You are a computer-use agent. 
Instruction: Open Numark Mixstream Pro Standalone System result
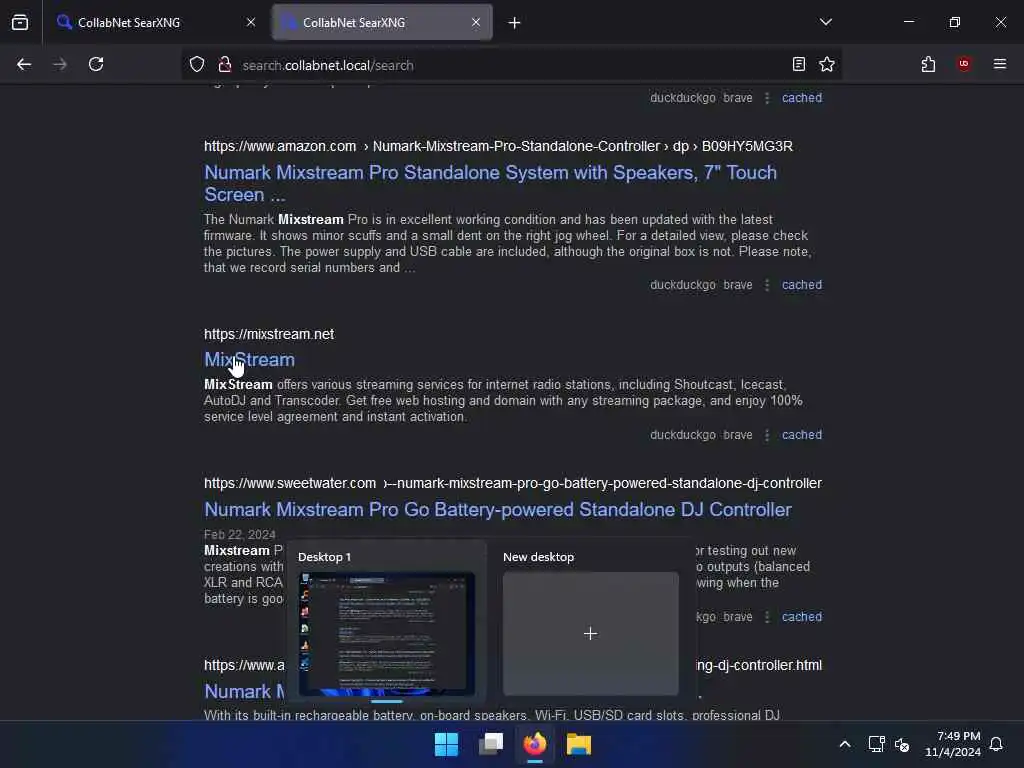490,184
